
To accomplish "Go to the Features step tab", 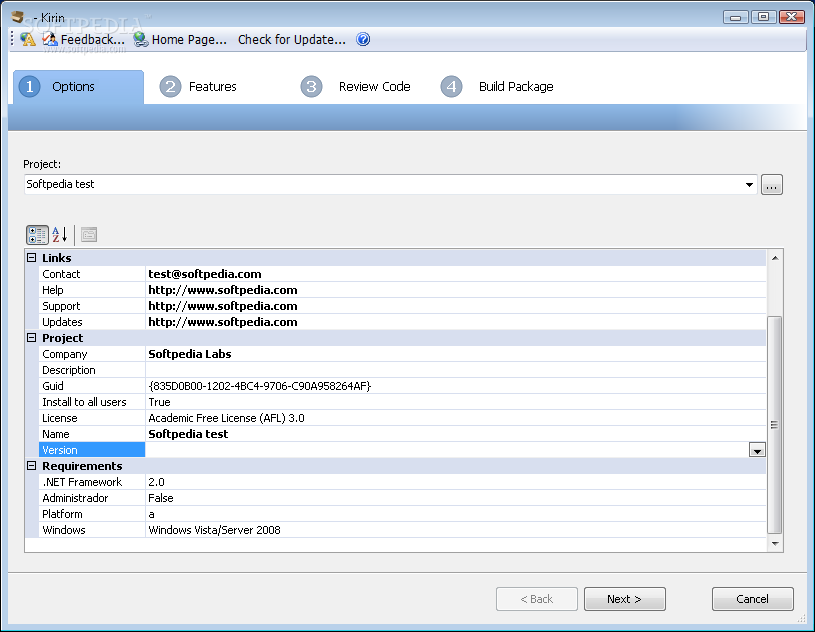I will coord(198,87).
